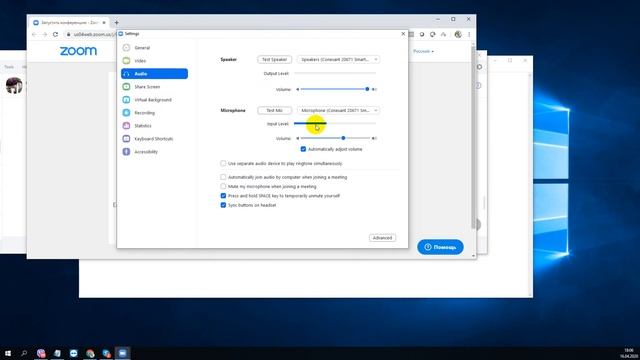Open Chrome from the taskbar
The width and height of the screenshot is (640, 360).
point(90,353)
